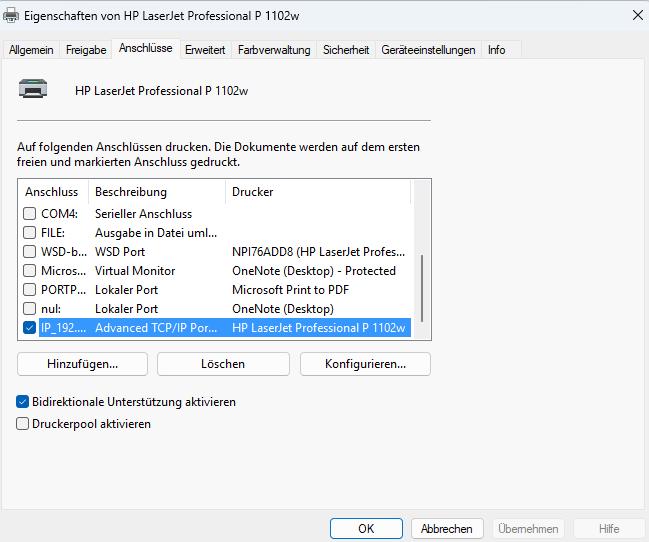Select the 'Ausgabe in Datei uml...' entry

tap(156, 233)
